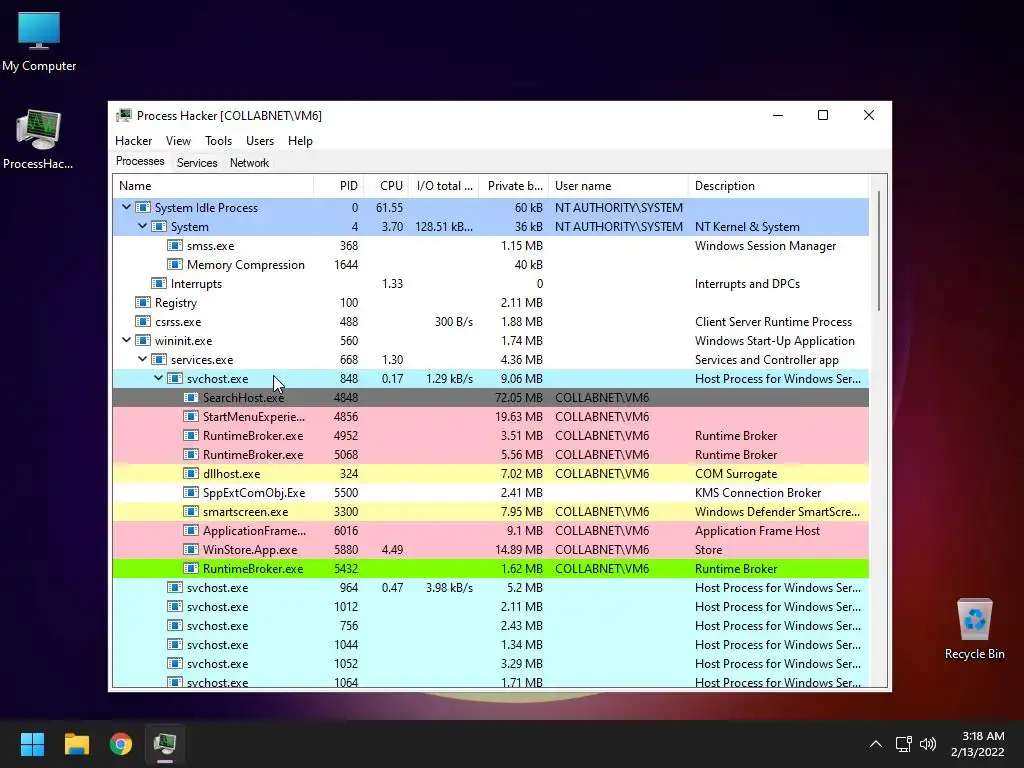
Task: Click the taskbar clock showing 3:18 AM
Action: point(978,744)
